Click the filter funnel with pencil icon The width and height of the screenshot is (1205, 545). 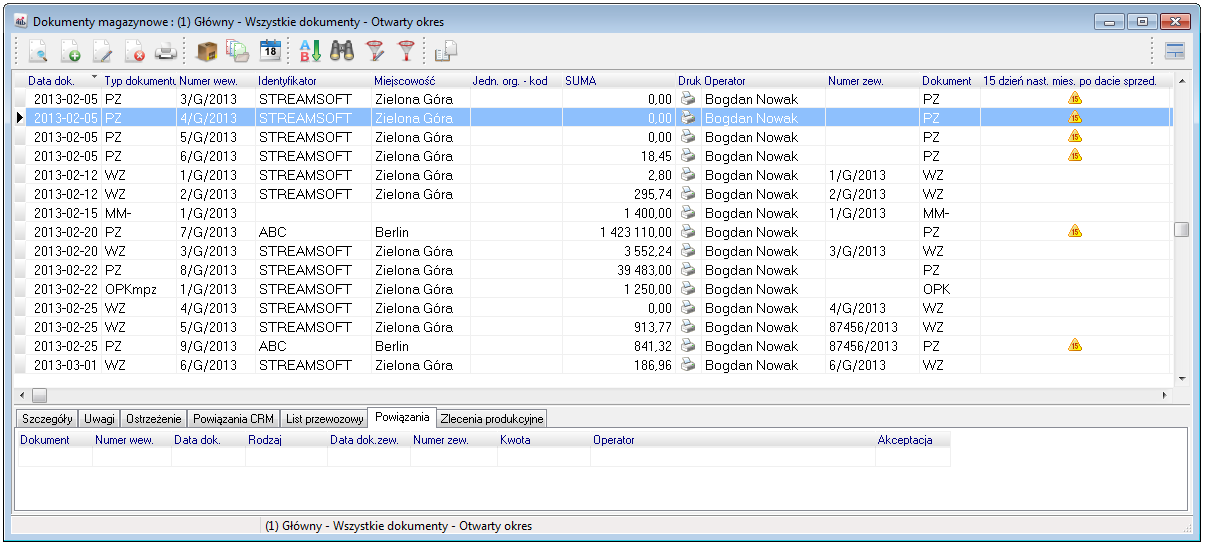pyautogui.click(x=375, y=51)
